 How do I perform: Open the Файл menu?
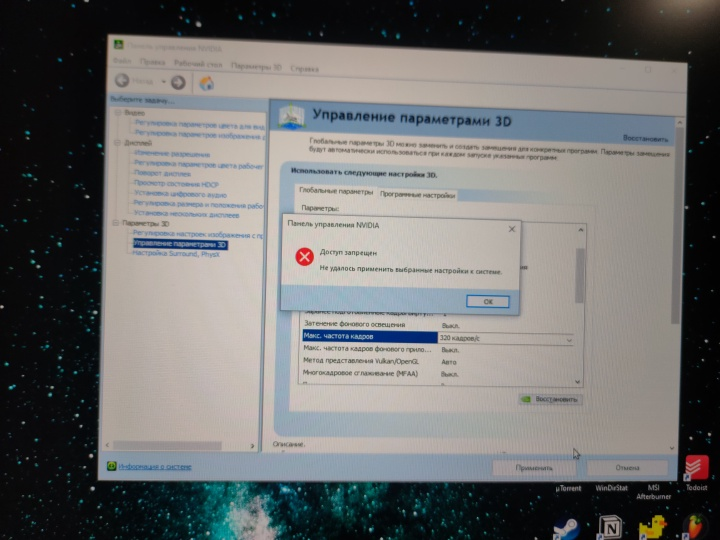(x=122, y=61)
